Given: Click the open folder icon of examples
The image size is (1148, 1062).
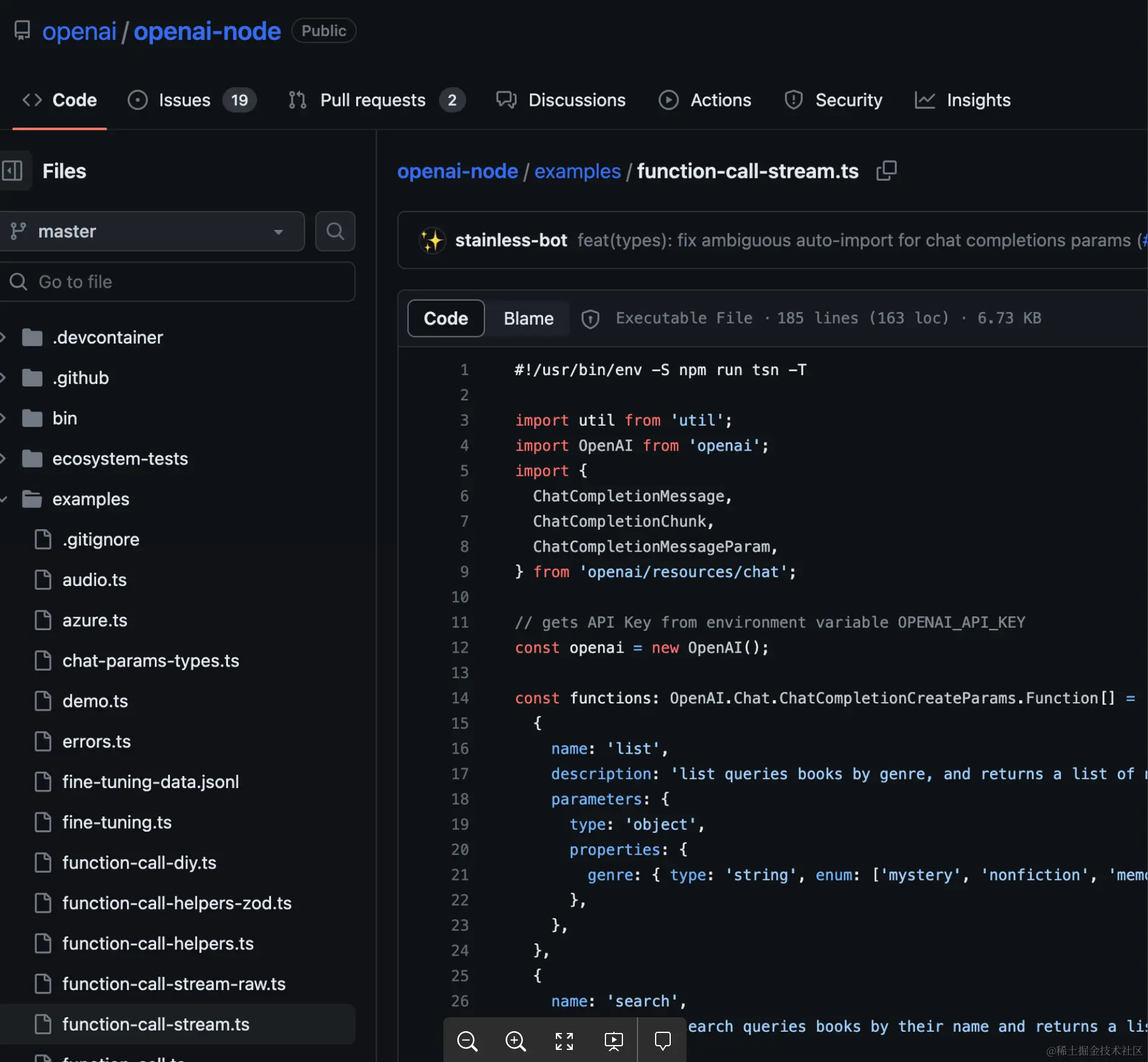Looking at the screenshot, I should tap(32, 500).
